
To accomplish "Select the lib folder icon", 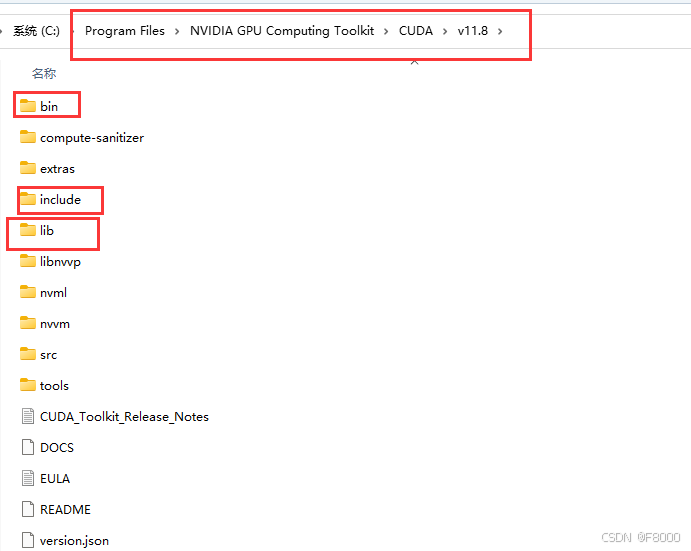I will coord(28,230).
